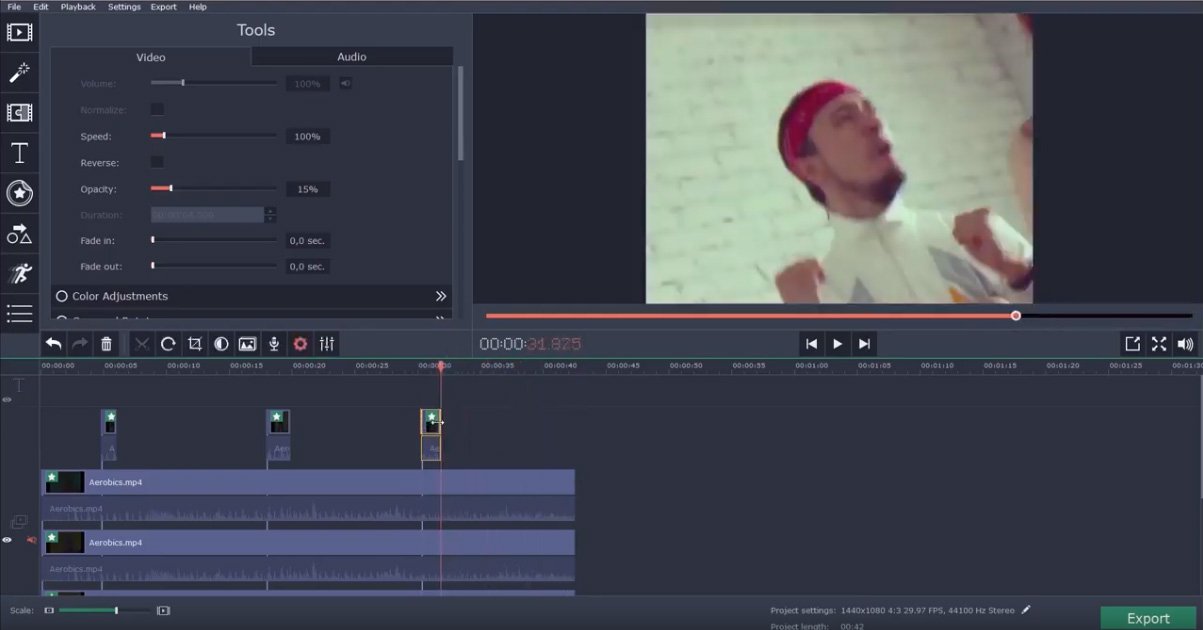This screenshot has width=1203, height=630.
Task: Toggle the Normalize checkbox
Action: click(157, 109)
